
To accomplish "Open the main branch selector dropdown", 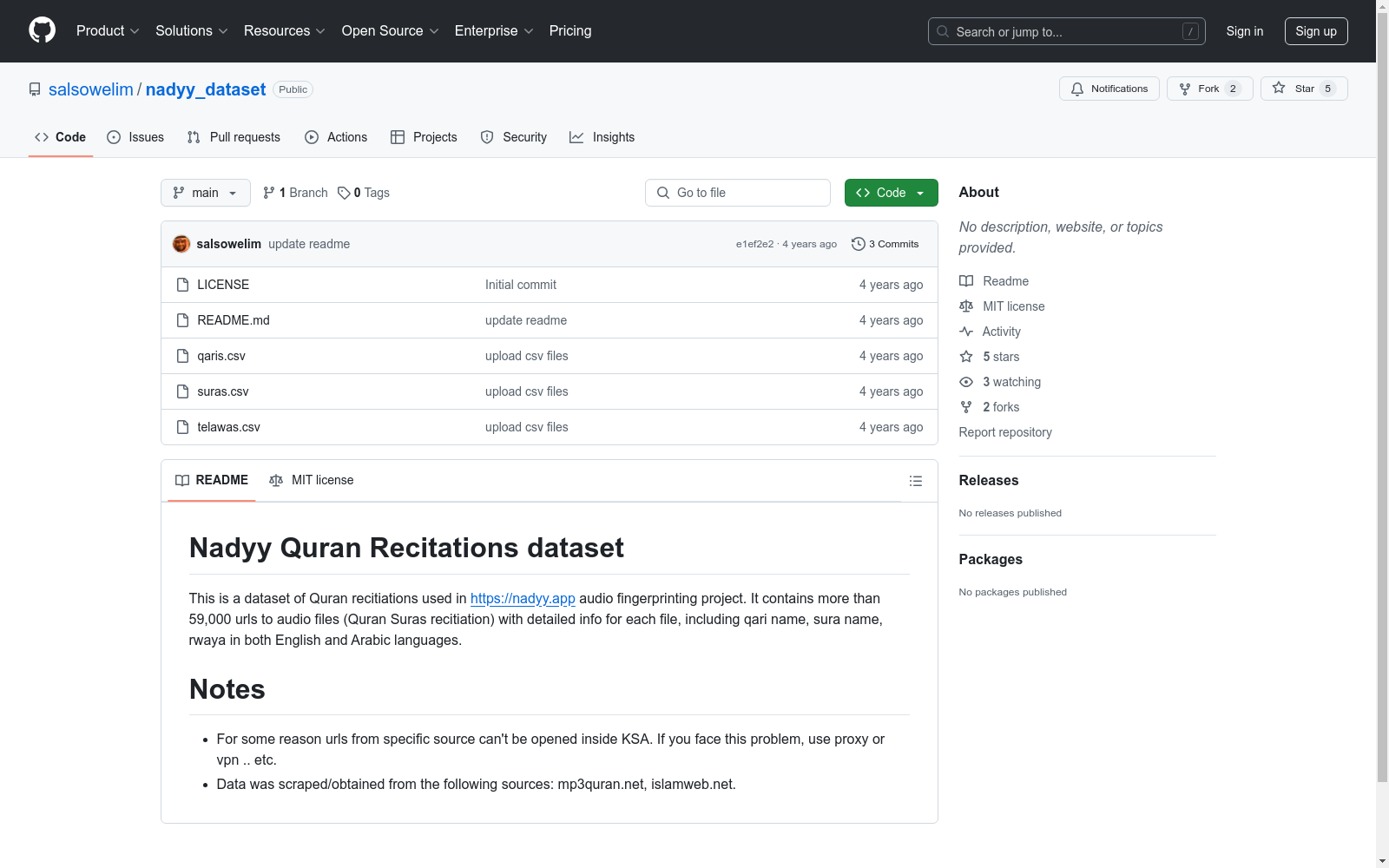I will pos(206,193).
